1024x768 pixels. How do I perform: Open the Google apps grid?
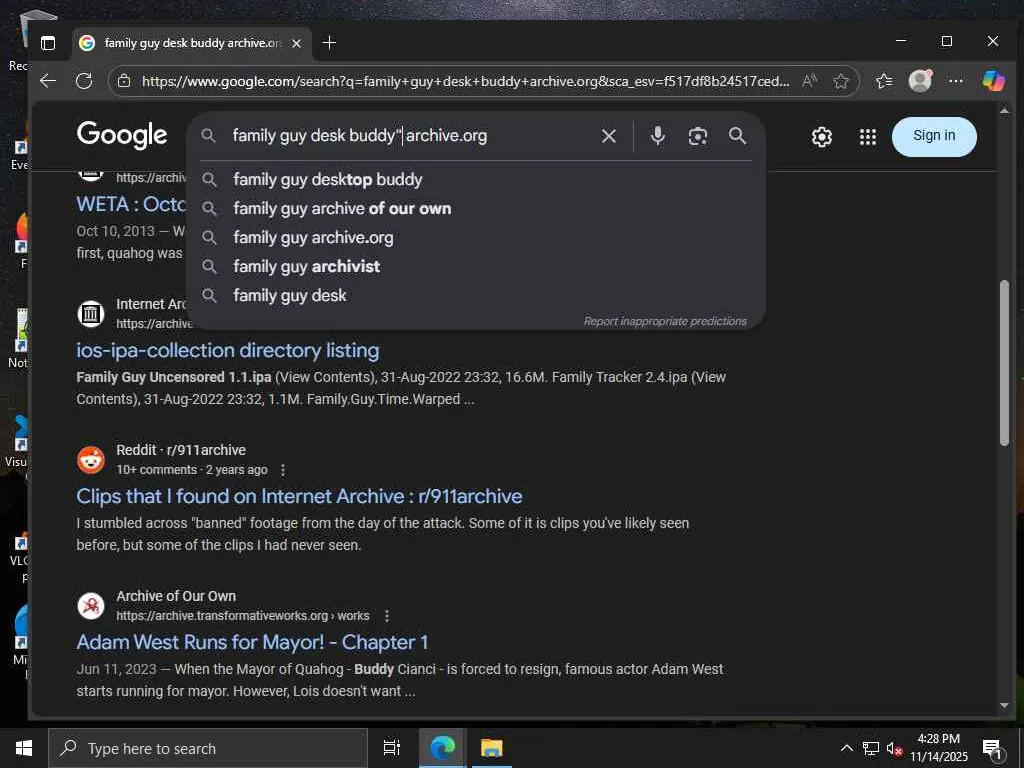[x=868, y=137]
